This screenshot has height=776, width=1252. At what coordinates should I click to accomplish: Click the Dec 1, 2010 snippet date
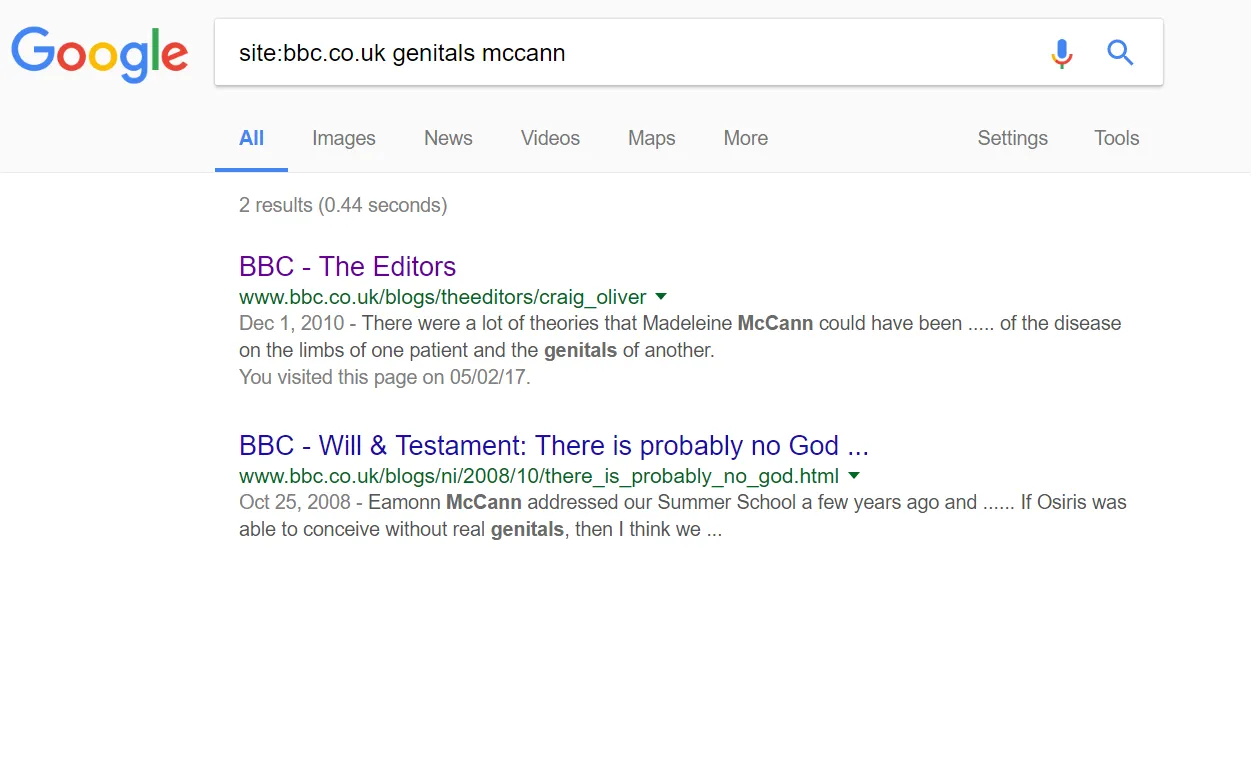(291, 323)
